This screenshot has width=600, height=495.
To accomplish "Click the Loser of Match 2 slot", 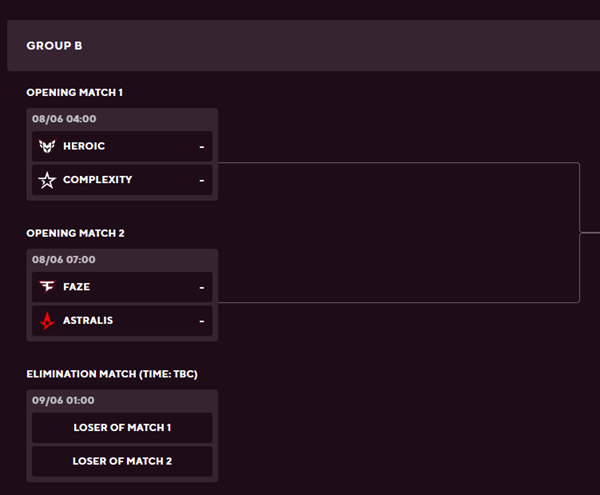I will [122, 461].
